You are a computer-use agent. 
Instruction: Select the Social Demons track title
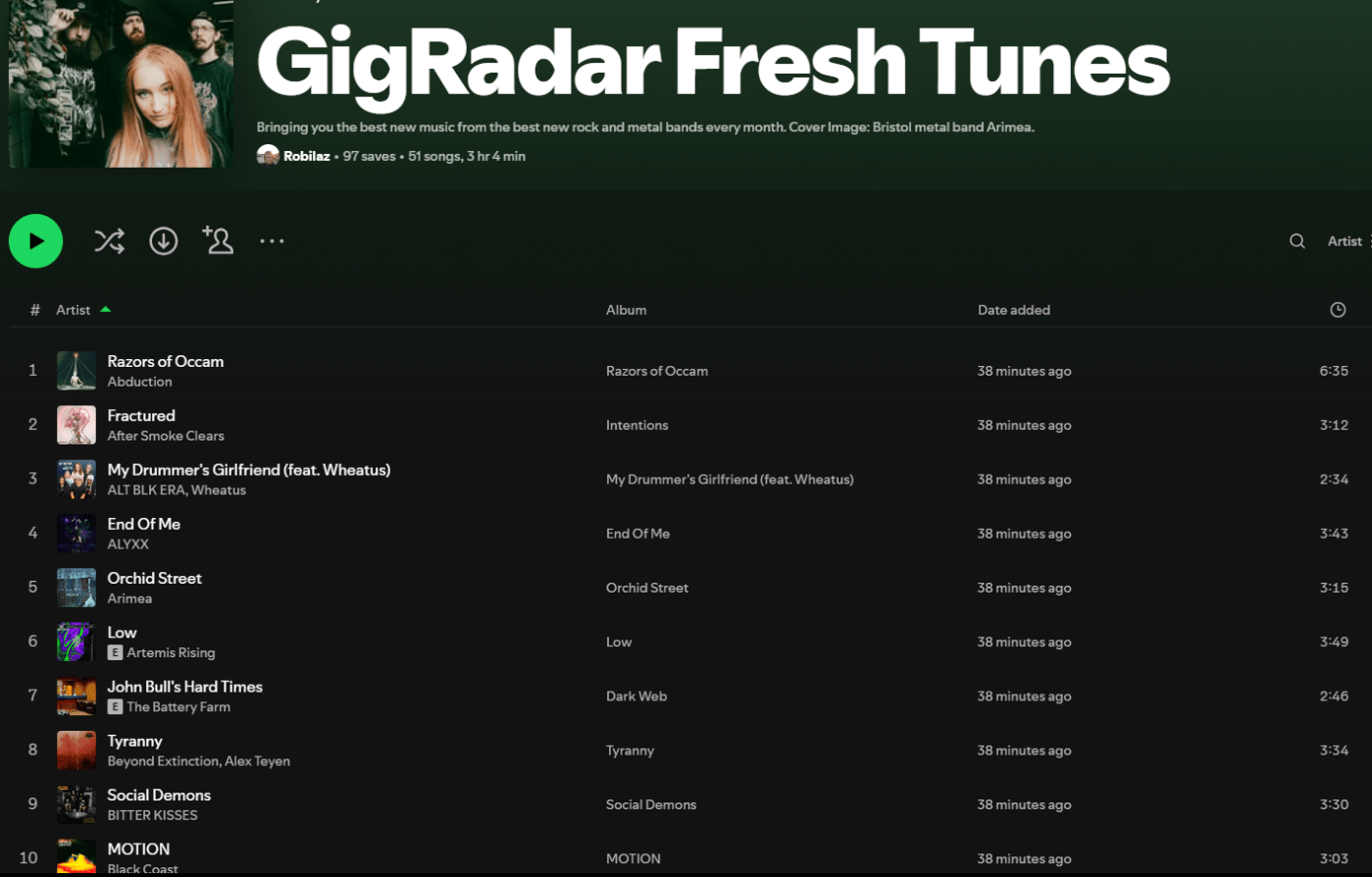[x=159, y=795]
